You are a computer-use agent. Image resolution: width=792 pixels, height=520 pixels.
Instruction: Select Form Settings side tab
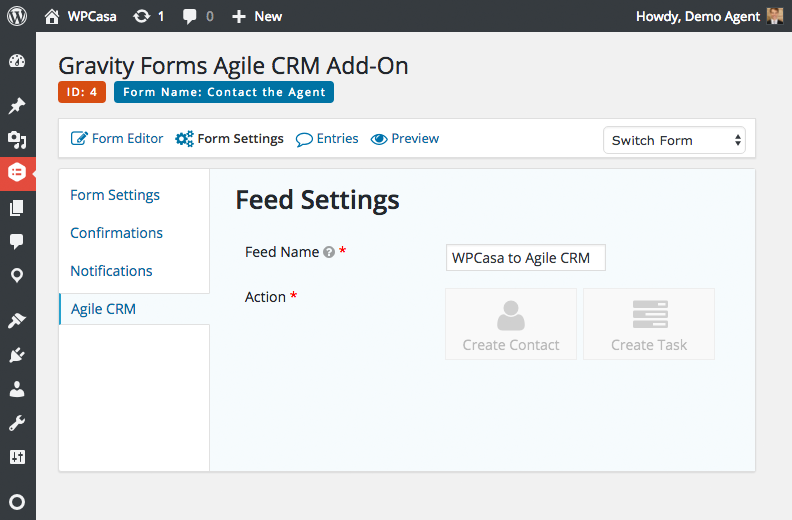(x=115, y=195)
